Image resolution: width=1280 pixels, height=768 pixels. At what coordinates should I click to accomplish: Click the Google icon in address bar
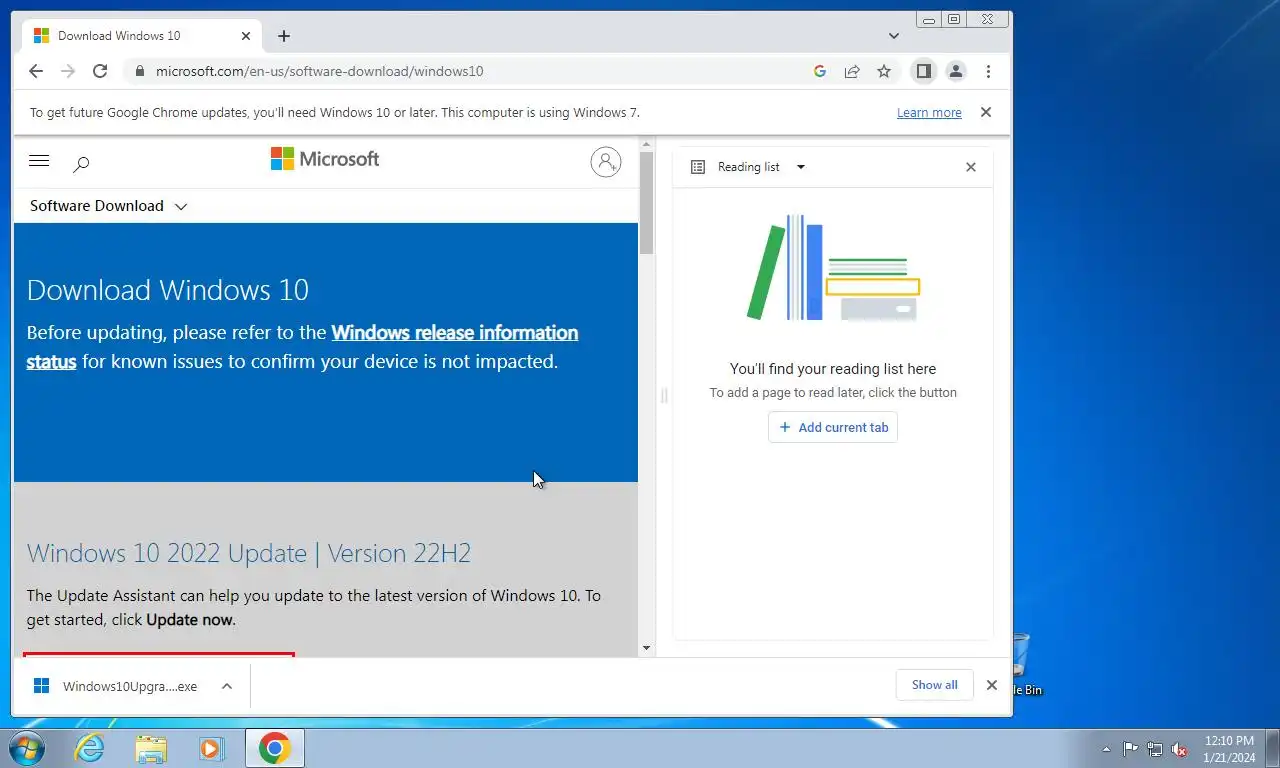pos(820,71)
